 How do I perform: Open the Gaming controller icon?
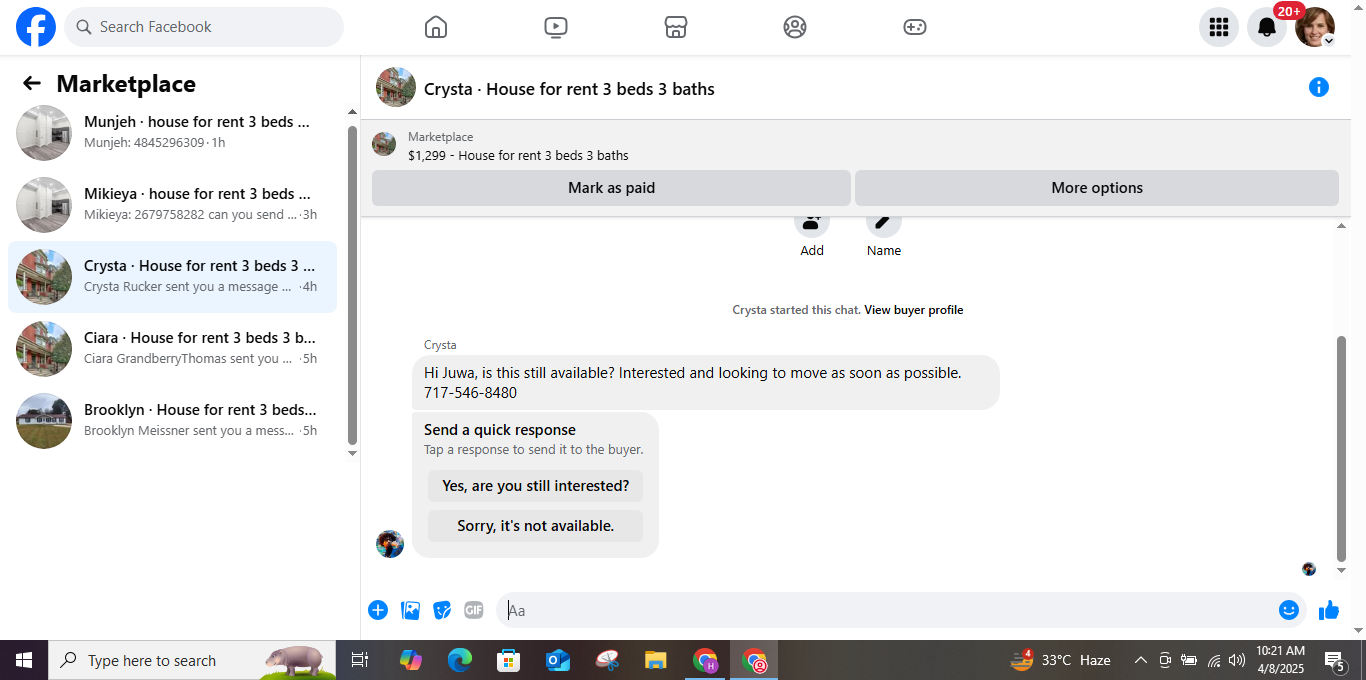click(x=915, y=27)
